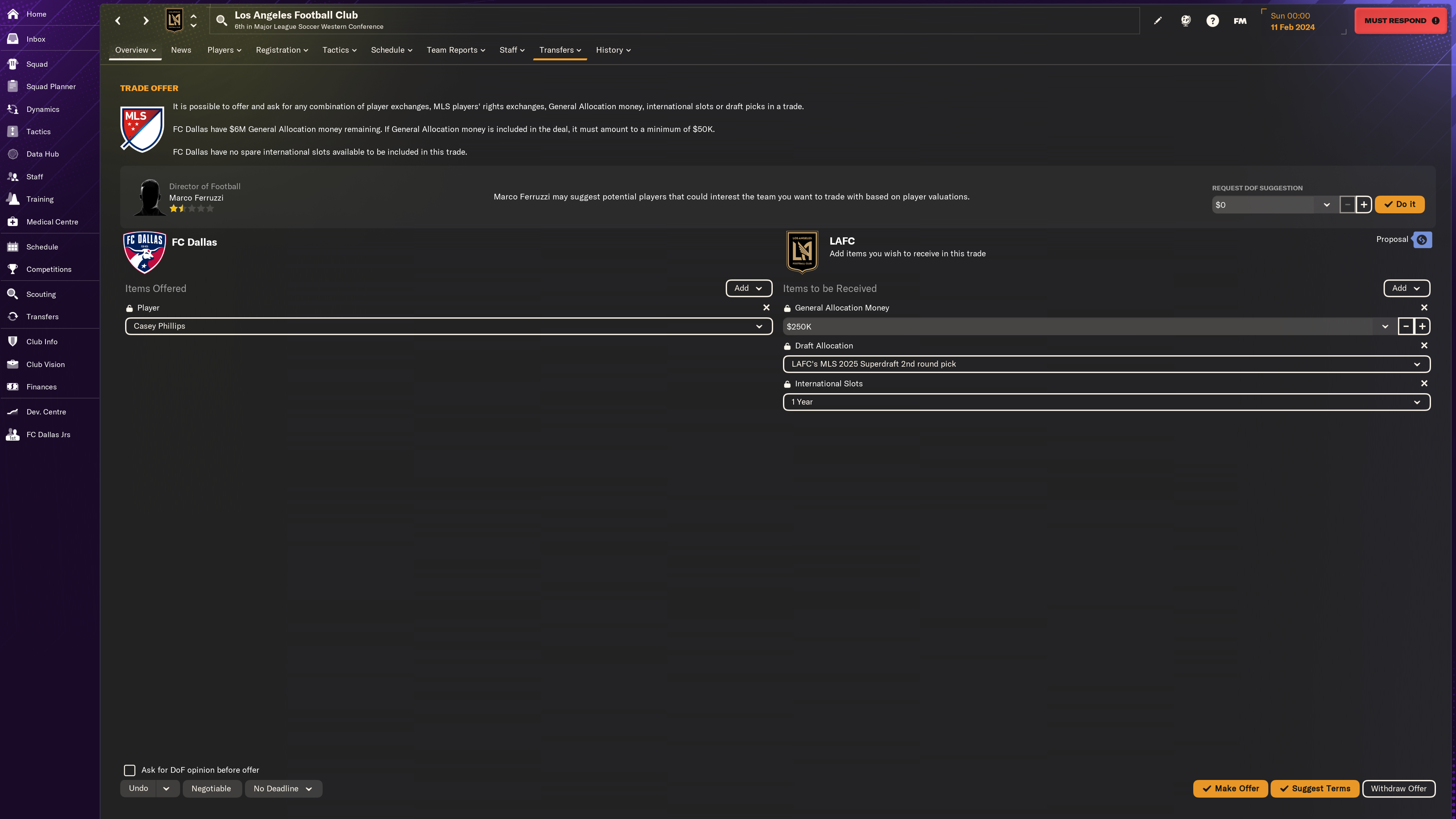Image resolution: width=1456 pixels, height=819 pixels.
Task: Open Squad Planner in sidebar
Action: [51, 86]
